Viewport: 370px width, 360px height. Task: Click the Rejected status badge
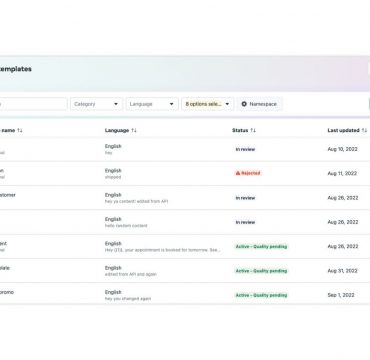pos(248,173)
